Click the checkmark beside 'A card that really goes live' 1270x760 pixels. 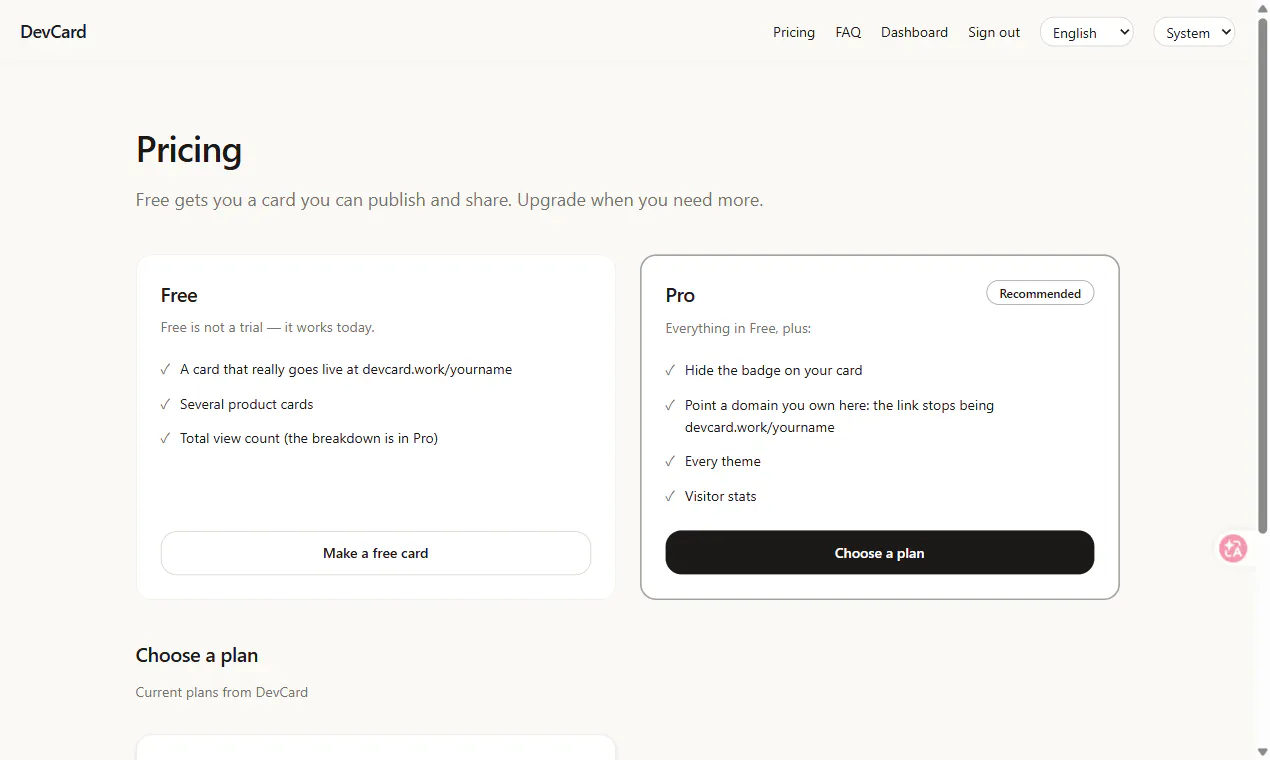click(x=165, y=369)
